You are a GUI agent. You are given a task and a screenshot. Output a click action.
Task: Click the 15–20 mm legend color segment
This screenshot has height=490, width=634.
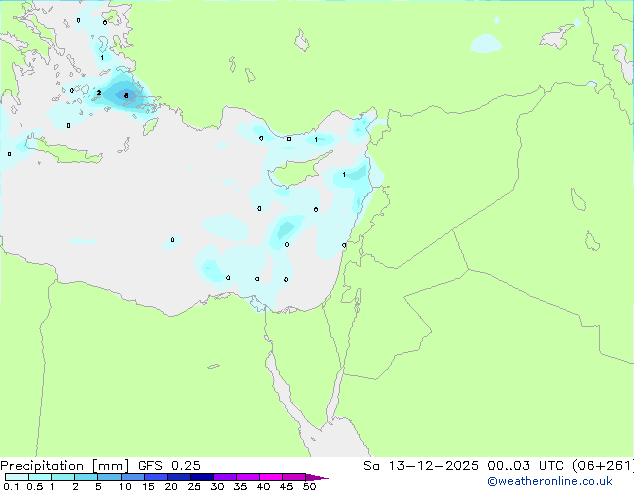(156, 477)
